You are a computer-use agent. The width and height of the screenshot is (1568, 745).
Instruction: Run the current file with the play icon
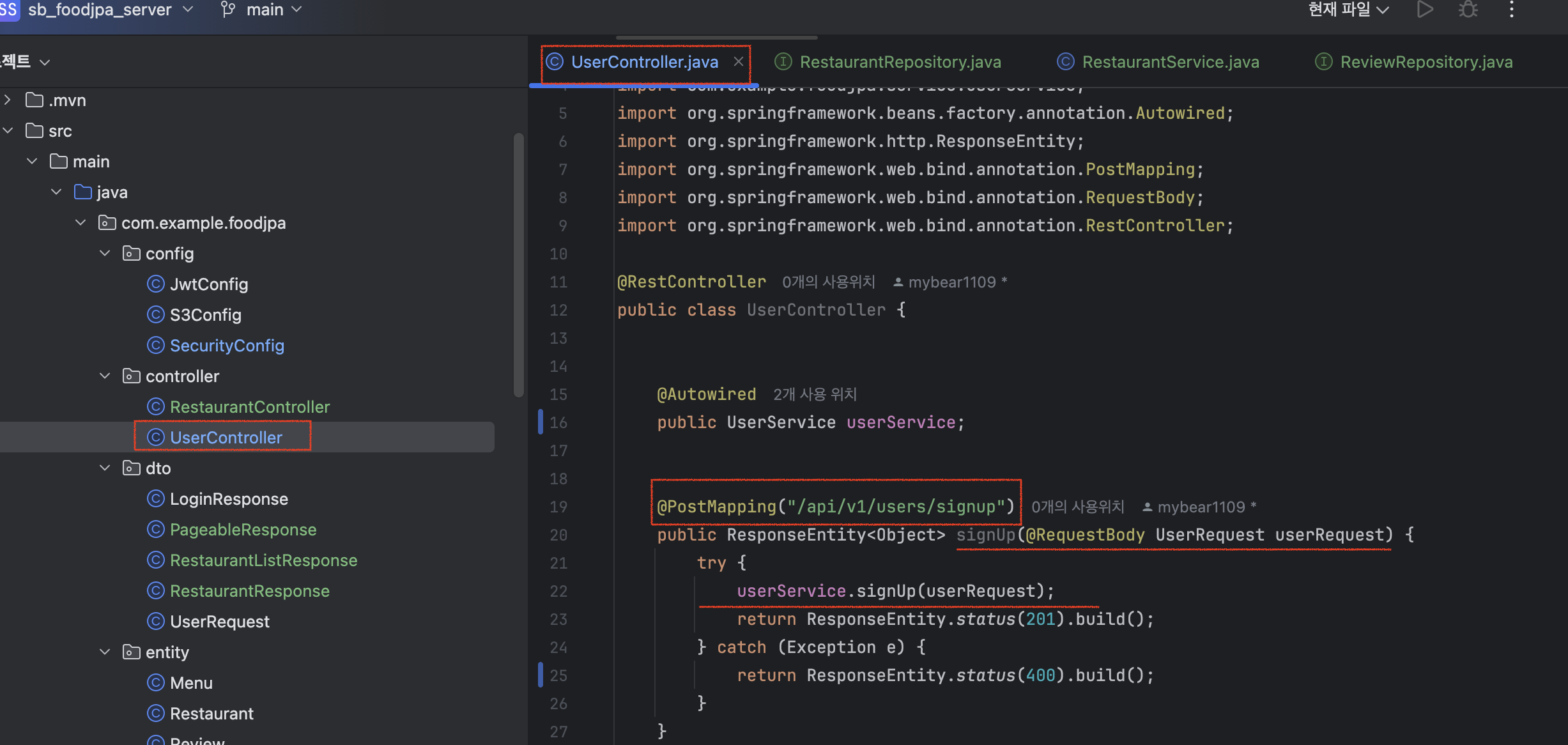tap(1424, 10)
